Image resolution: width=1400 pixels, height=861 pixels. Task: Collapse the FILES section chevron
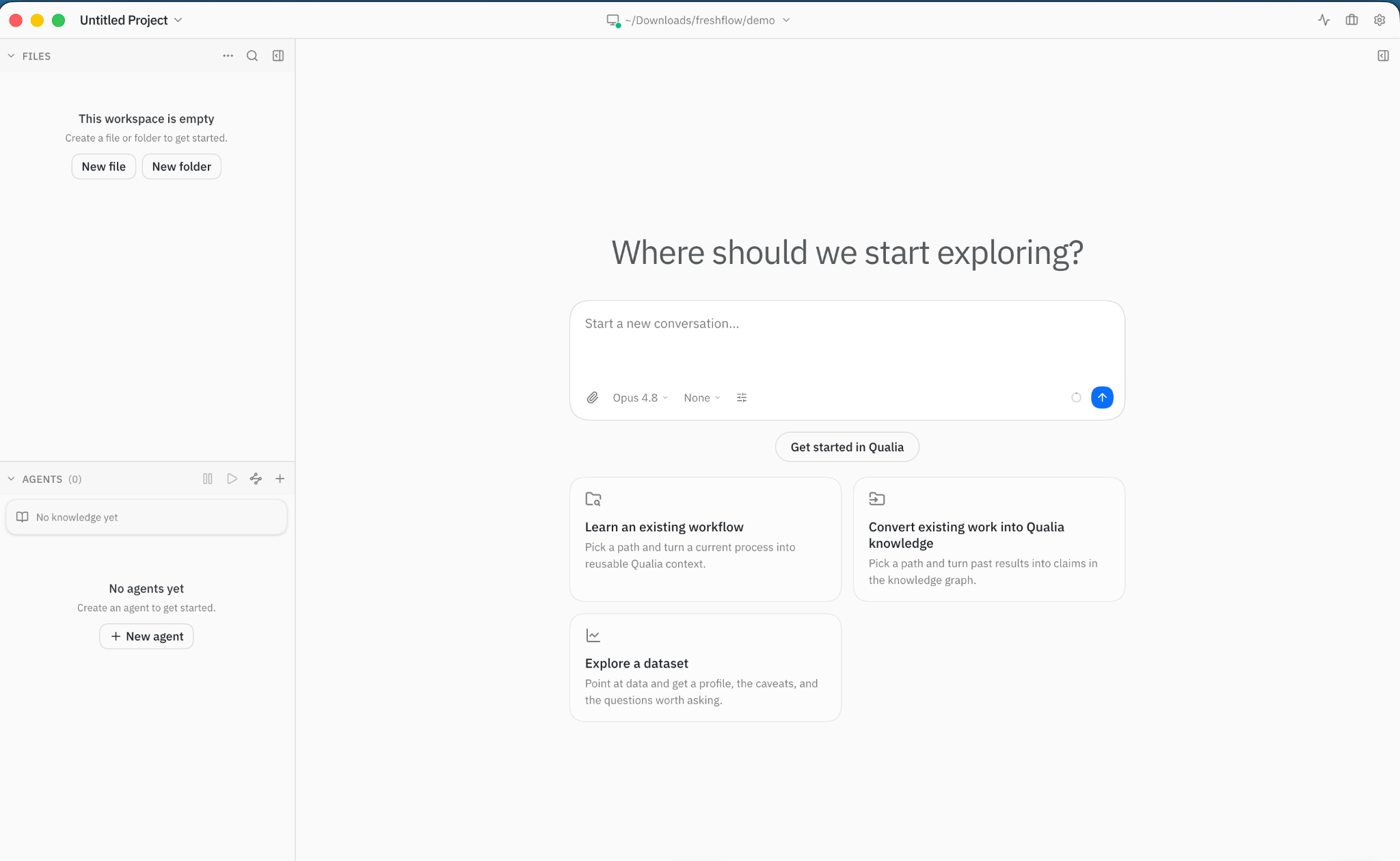tap(11, 56)
